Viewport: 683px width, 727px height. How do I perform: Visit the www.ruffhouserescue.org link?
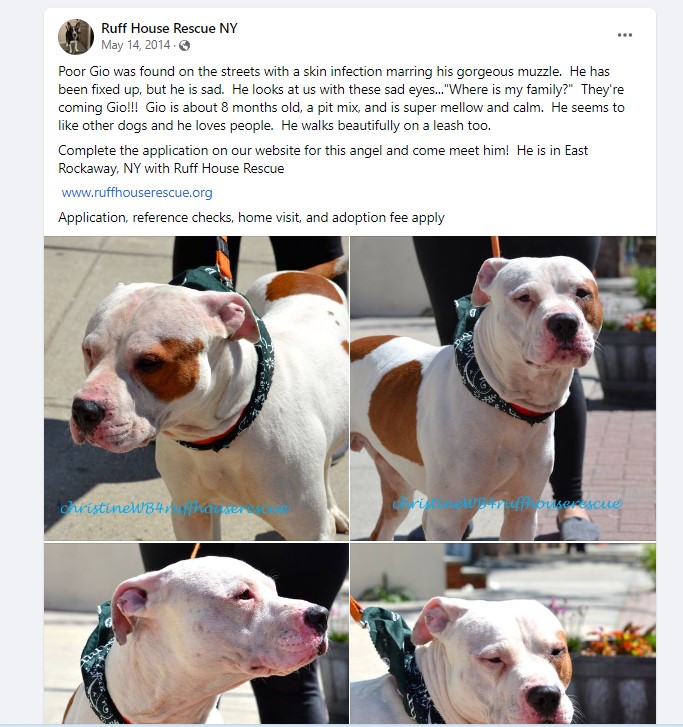tap(137, 192)
